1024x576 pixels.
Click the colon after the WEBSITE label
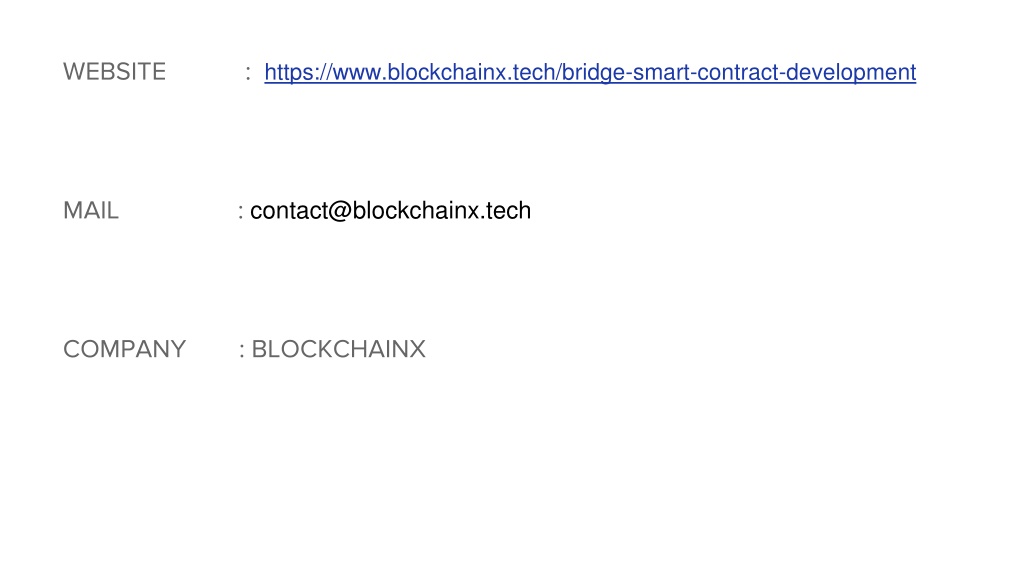pos(248,73)
